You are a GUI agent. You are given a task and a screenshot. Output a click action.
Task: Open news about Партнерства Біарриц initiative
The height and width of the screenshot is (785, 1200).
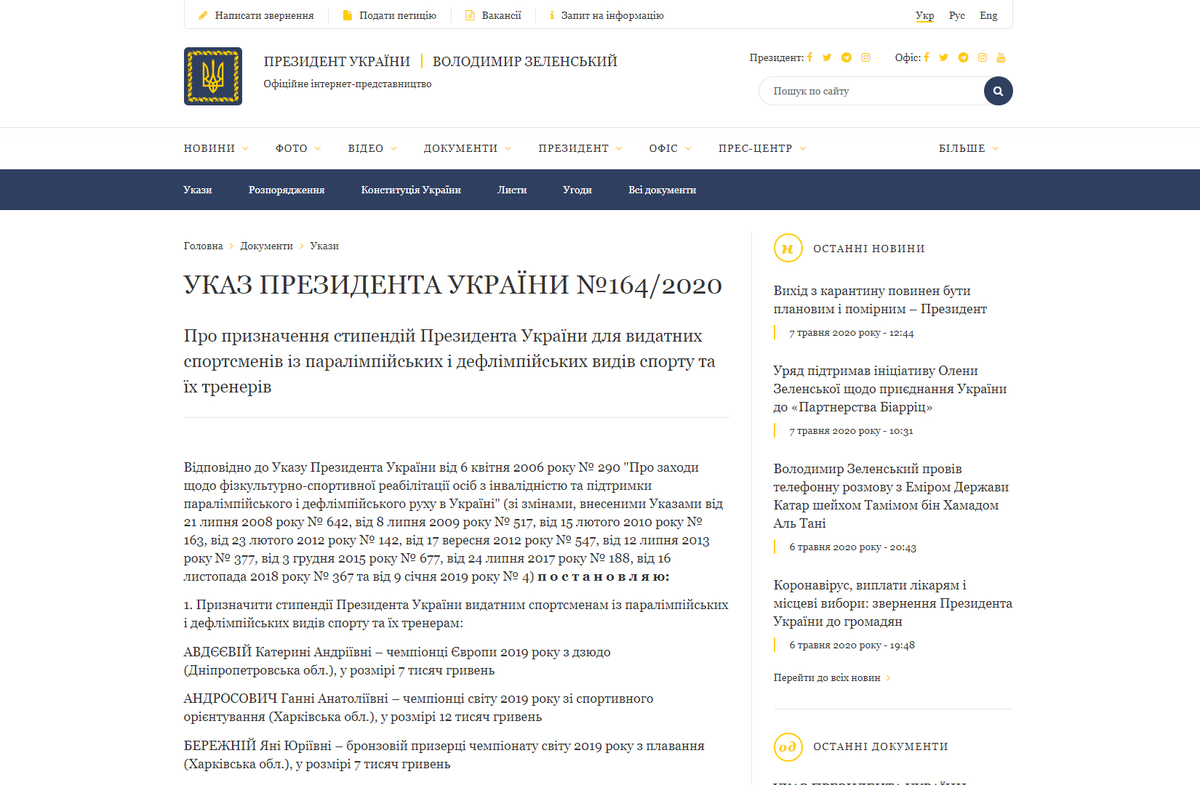tap(890, 389)
